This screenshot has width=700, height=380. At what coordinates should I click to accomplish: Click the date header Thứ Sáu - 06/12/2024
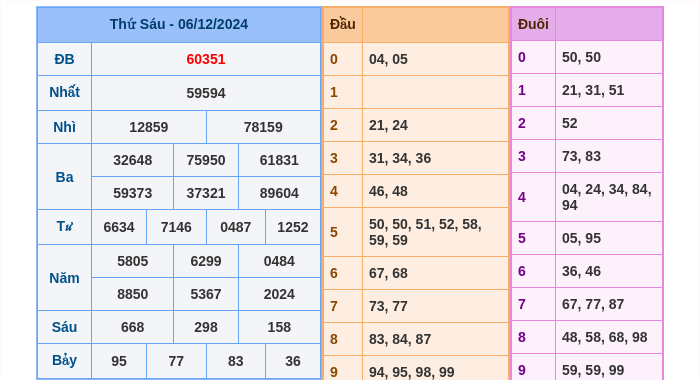click(179, 24)
